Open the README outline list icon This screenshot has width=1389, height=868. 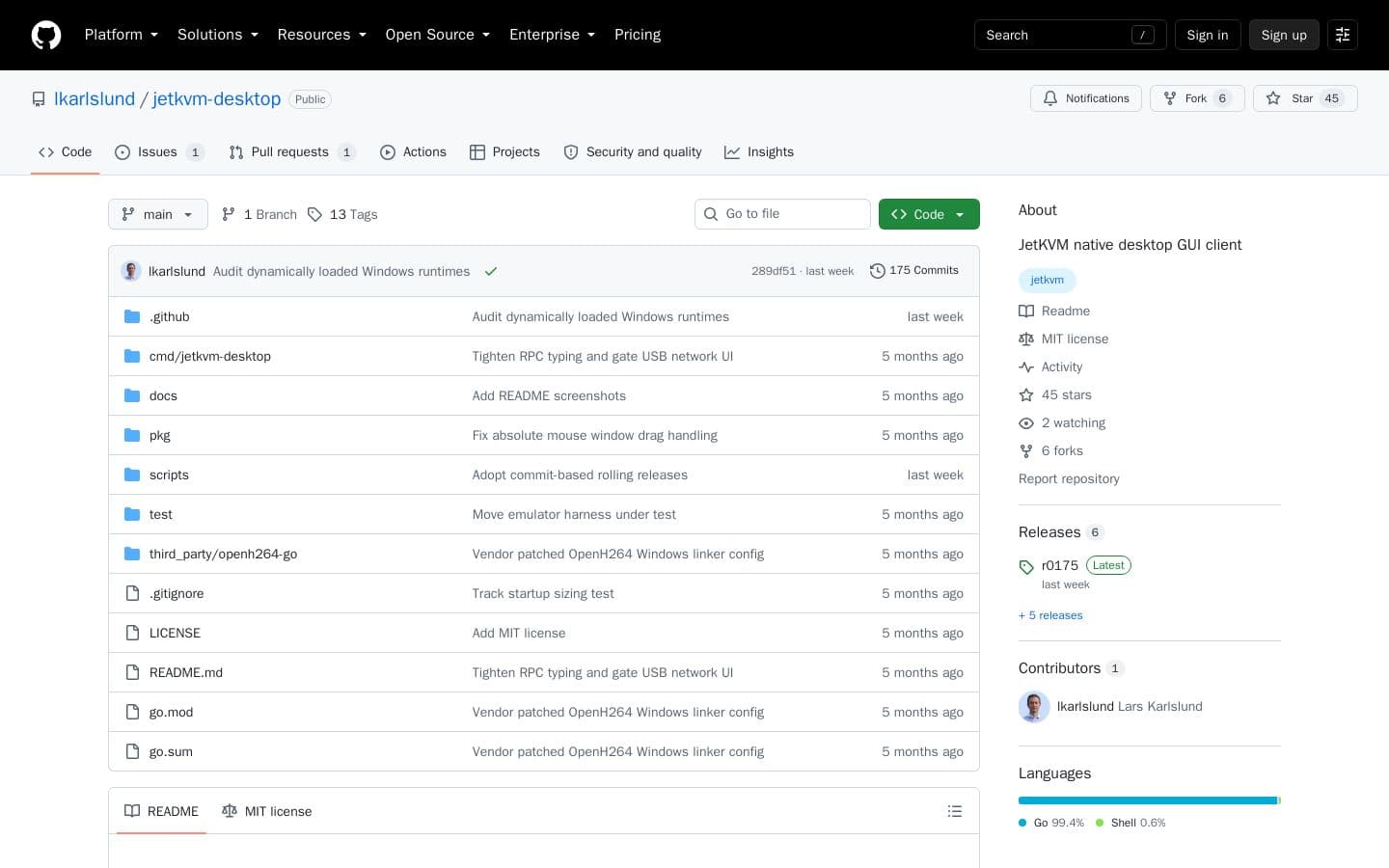[955, 811]
